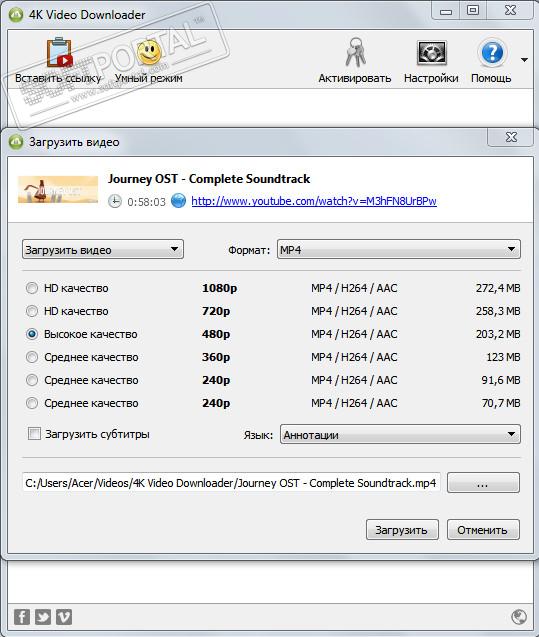Click globe icon before YouTube URL
539x637 pixels.
[x=178, y=201]
